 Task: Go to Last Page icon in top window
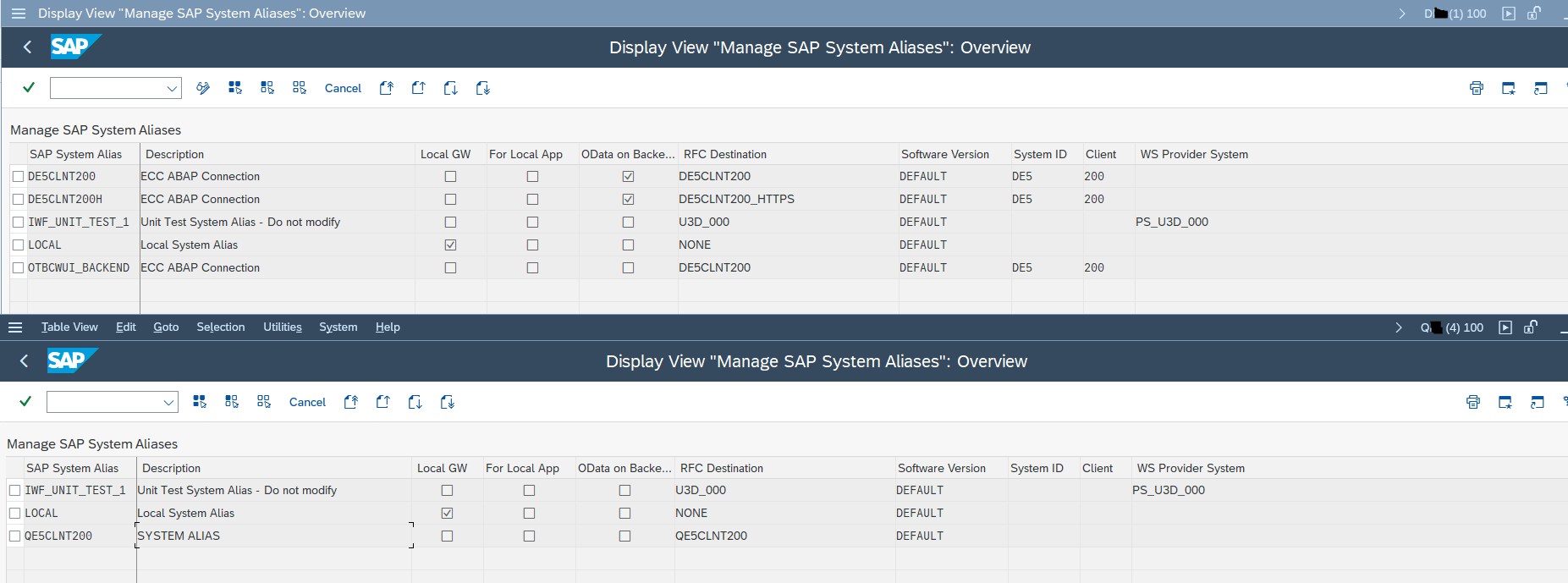pos(483,88)
